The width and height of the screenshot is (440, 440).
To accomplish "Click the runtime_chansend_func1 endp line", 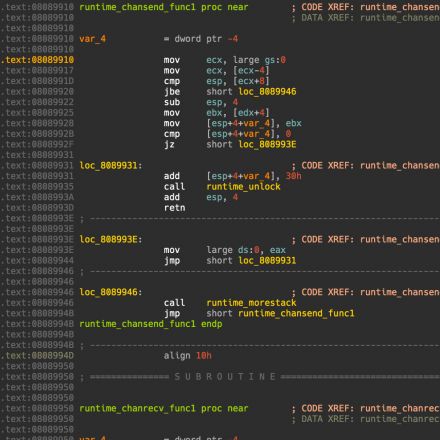I will click(151, 324).
